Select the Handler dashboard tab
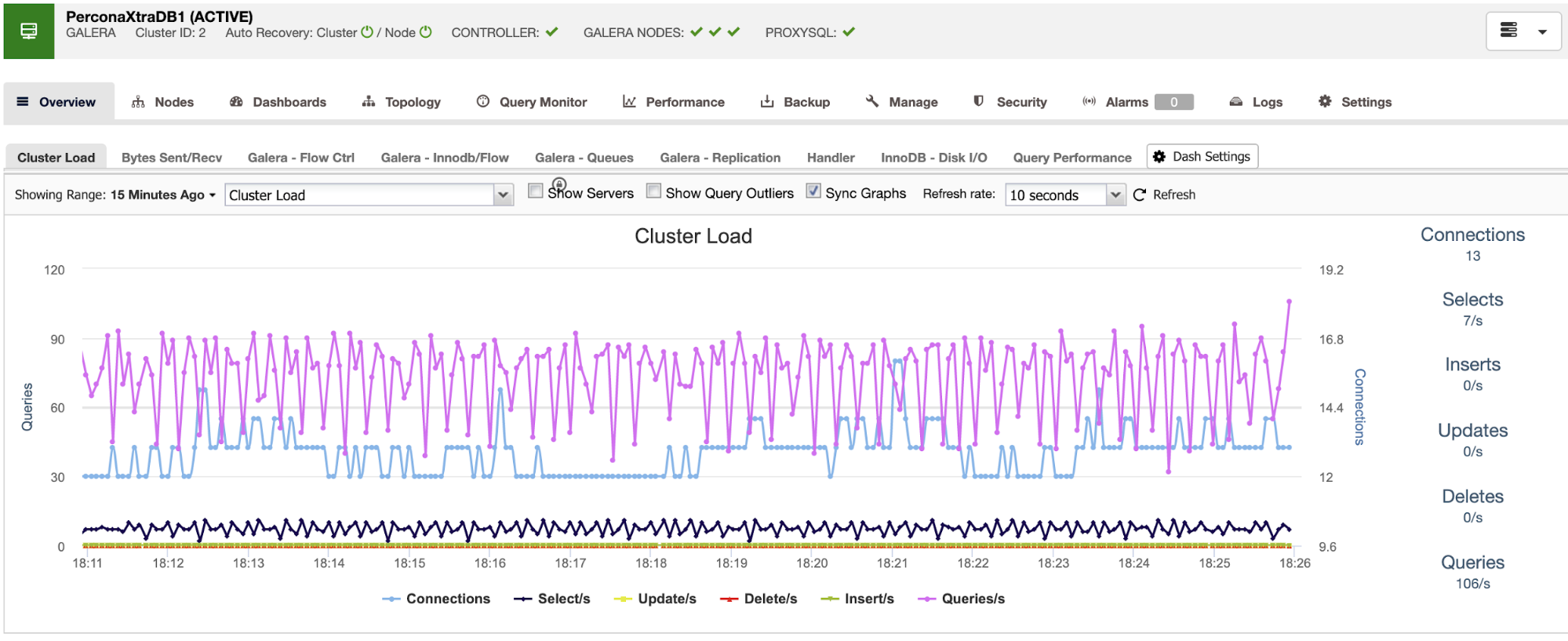This screenshot has height=641, width=1568. [x=831, y=158]
